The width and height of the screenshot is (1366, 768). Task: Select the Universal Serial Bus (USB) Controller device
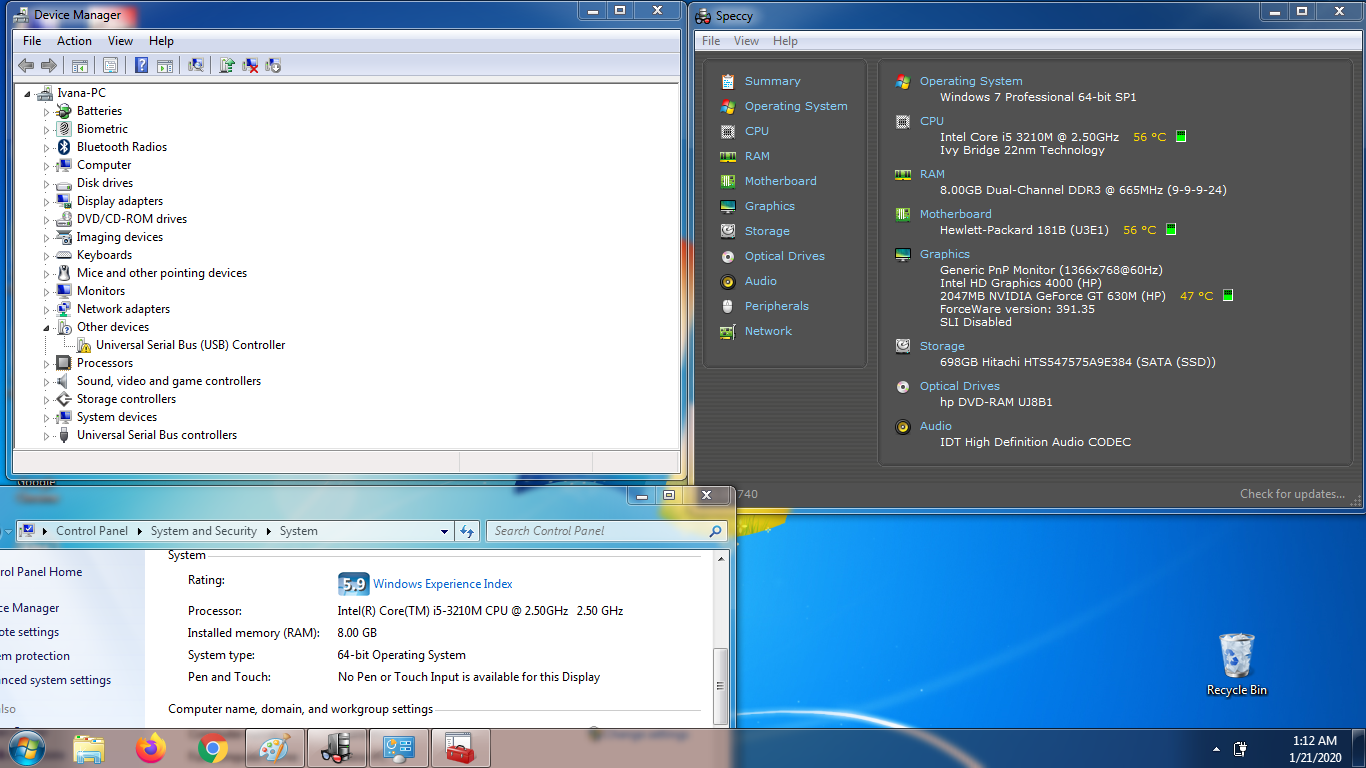coord(190,345)
